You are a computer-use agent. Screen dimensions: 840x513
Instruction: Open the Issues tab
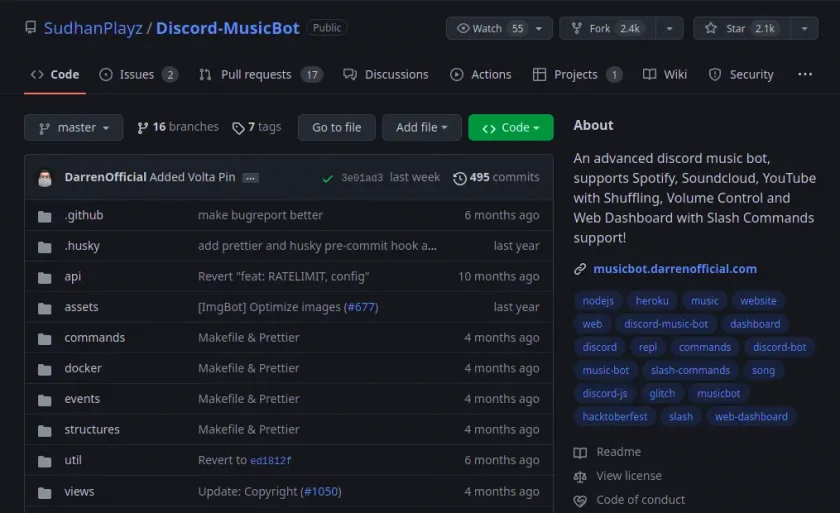coord(139,74)
